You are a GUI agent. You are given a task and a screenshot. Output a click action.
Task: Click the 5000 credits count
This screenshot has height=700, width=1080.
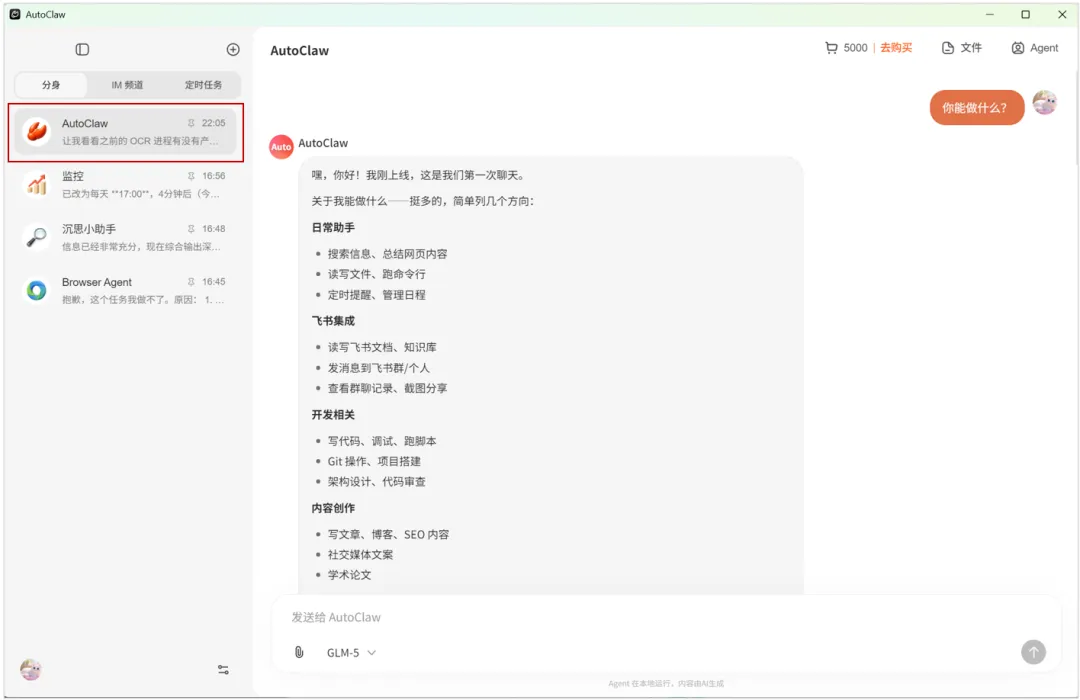pos(855,48)
